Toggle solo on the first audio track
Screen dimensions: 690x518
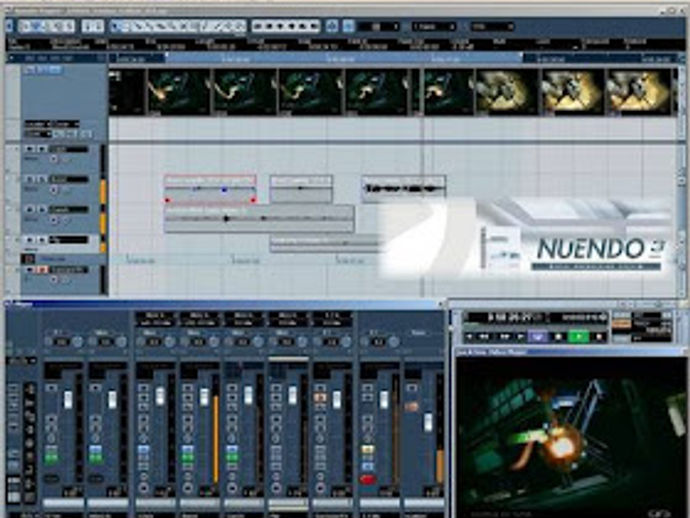point(42,149)
